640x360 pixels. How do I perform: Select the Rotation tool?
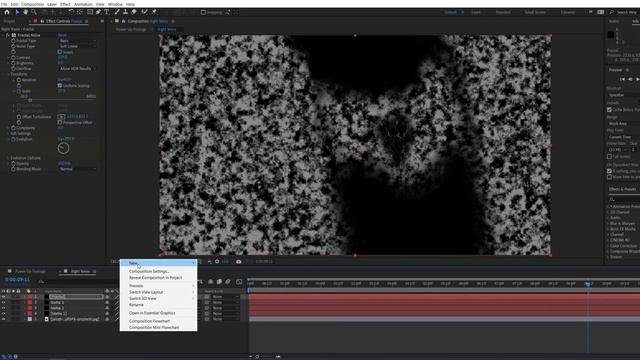click(71, 12)
